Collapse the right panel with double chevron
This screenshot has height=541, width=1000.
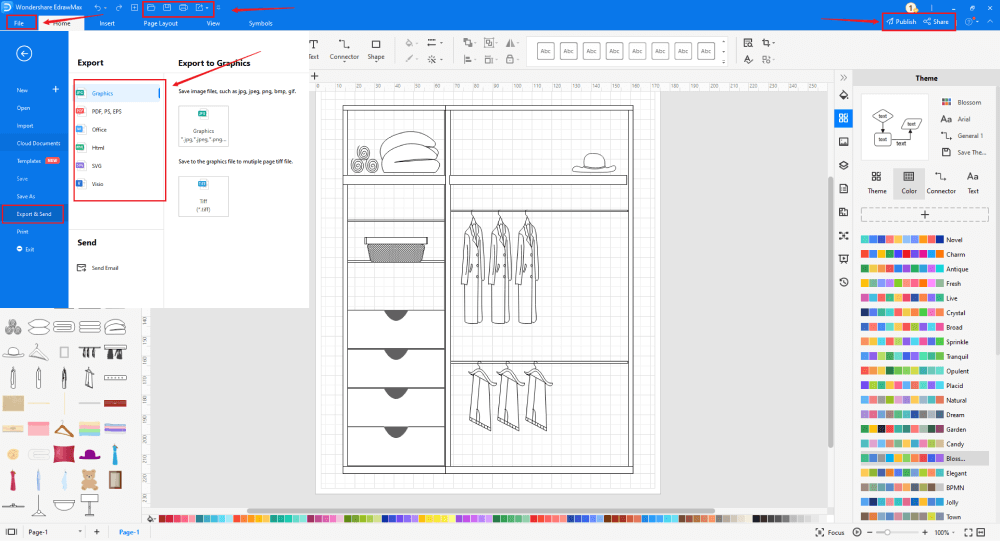click(843, 77)
